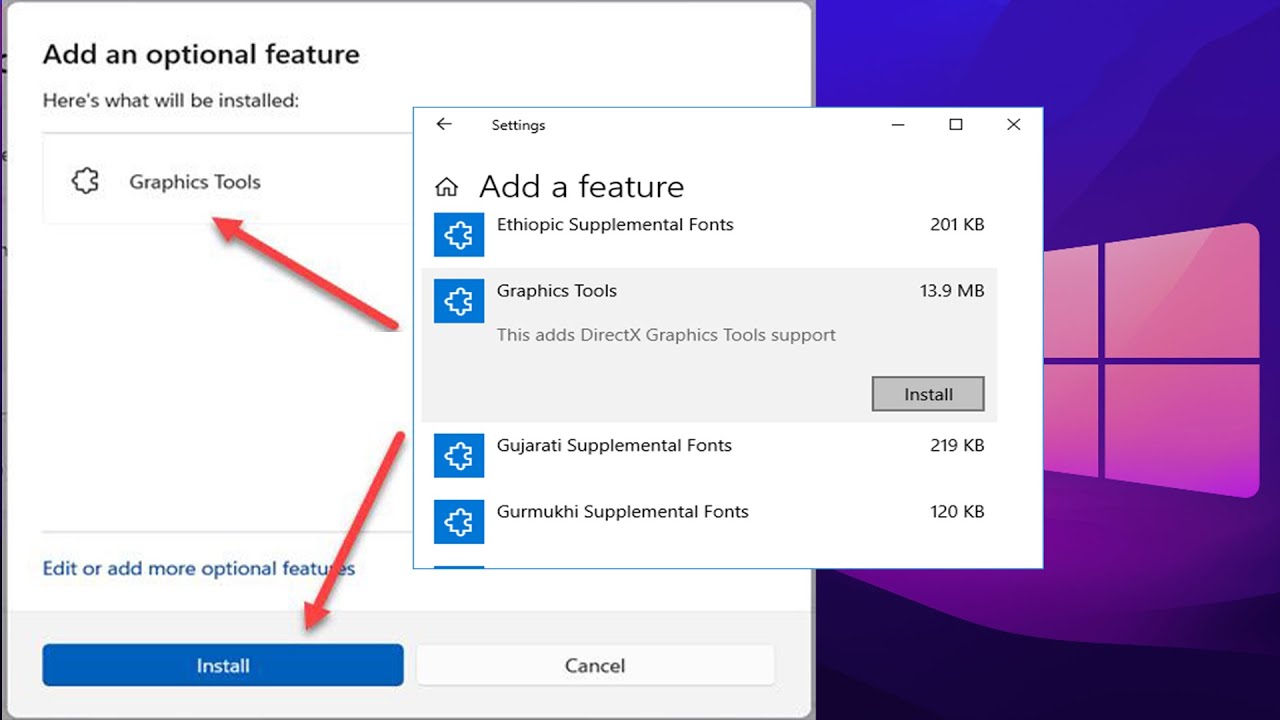Screen dimensions: 1280x720
Task: Click 'Graphics Tools' text in install list
Action: pos(195,182)
